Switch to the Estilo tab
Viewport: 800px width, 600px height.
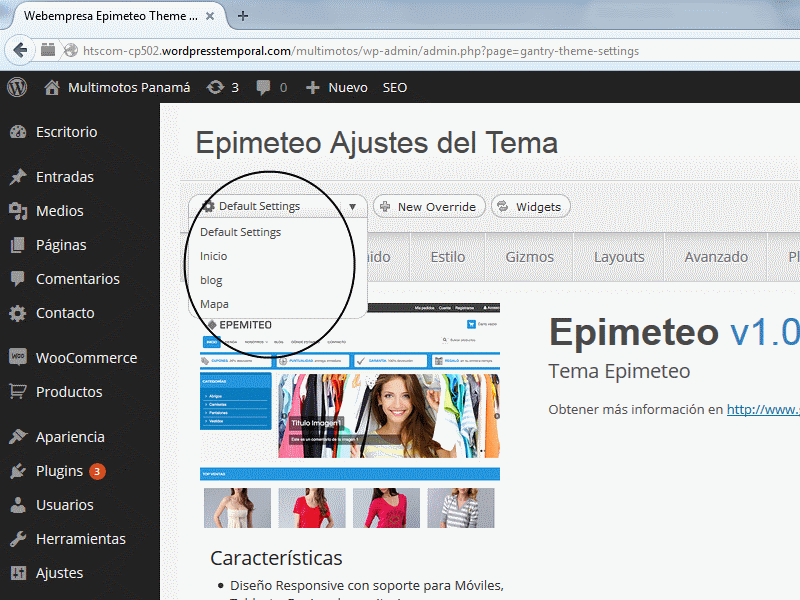(x=447, y=257)
